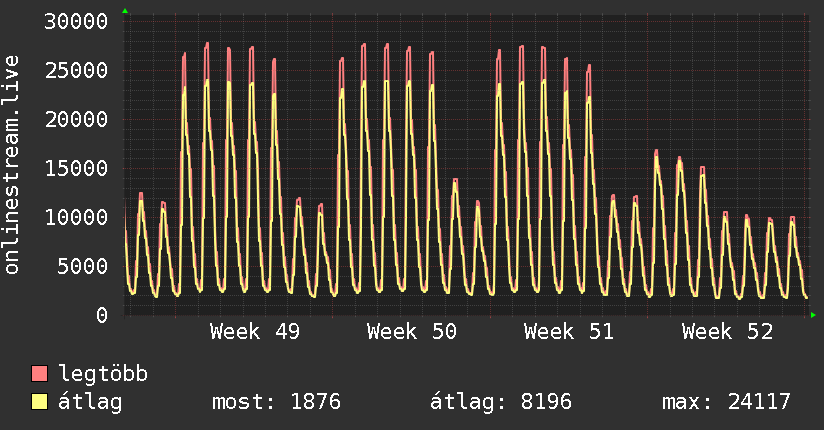Click the most: 1876 value
The image size is (824, 430).
[276, 402]
